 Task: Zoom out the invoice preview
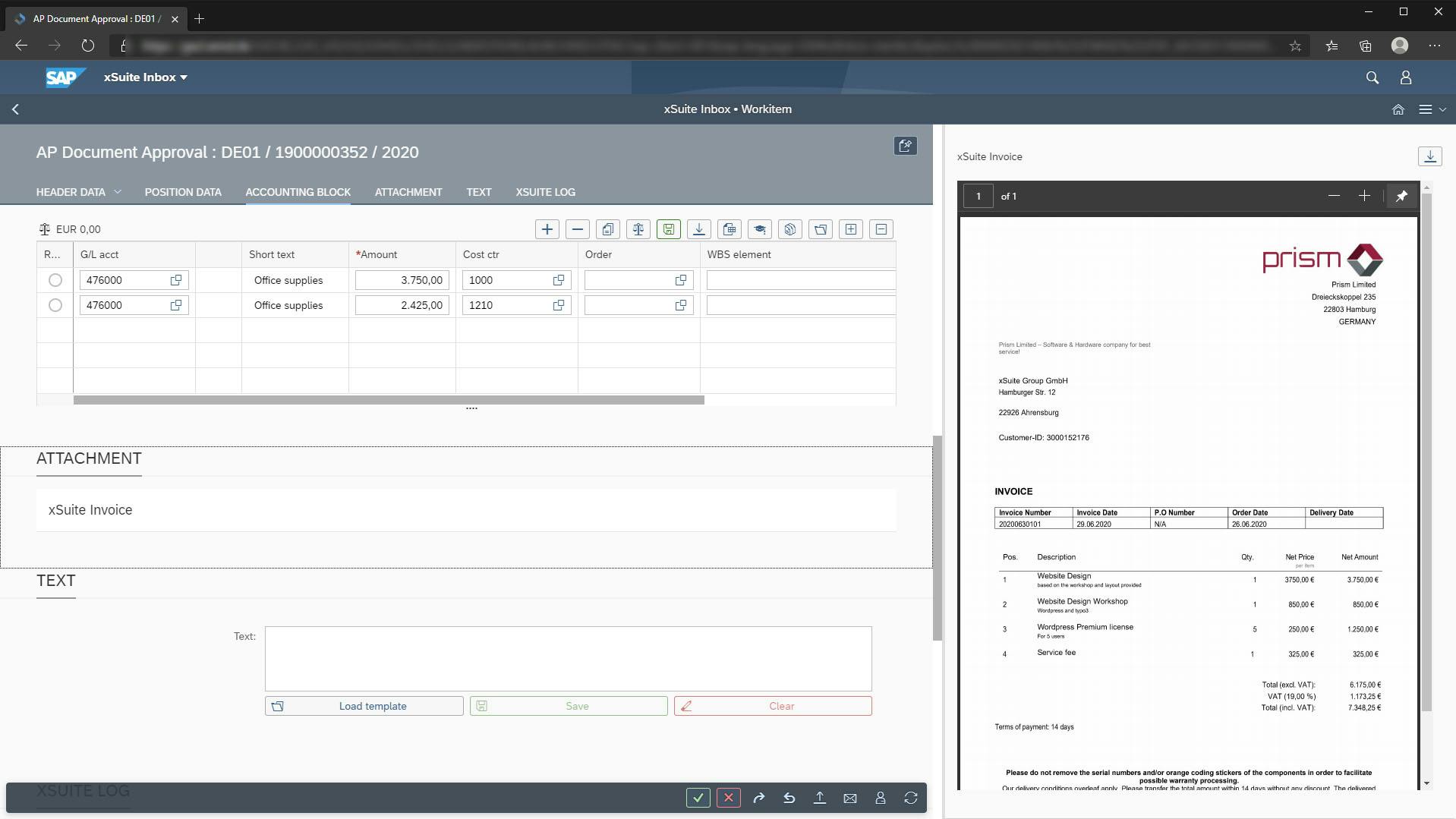click(x=1333, y=195)
